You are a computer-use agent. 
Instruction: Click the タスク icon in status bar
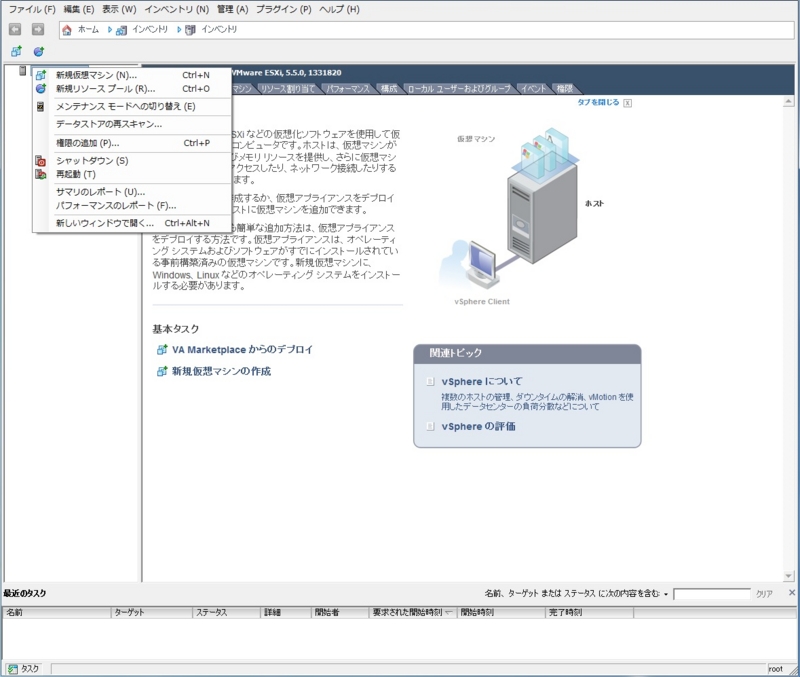coord(12,669)
